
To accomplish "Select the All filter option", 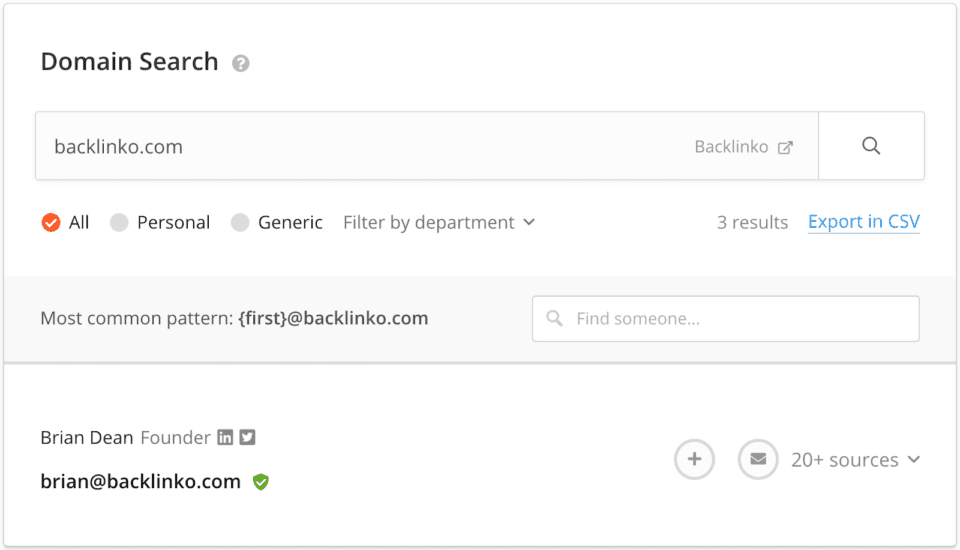I will (51, 222).
